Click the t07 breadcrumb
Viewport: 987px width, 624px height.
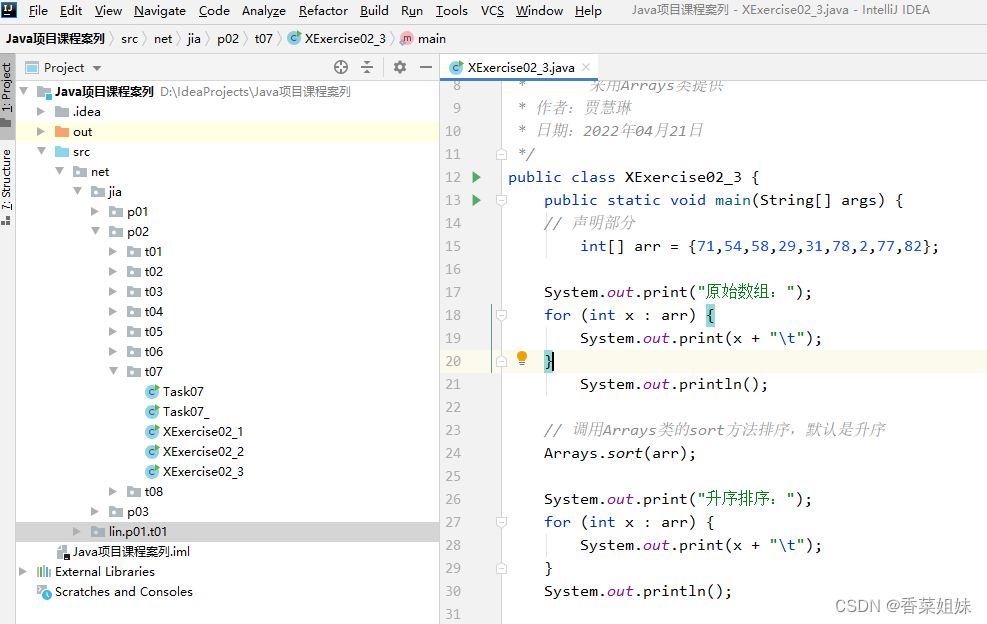[x=263, y=39]
